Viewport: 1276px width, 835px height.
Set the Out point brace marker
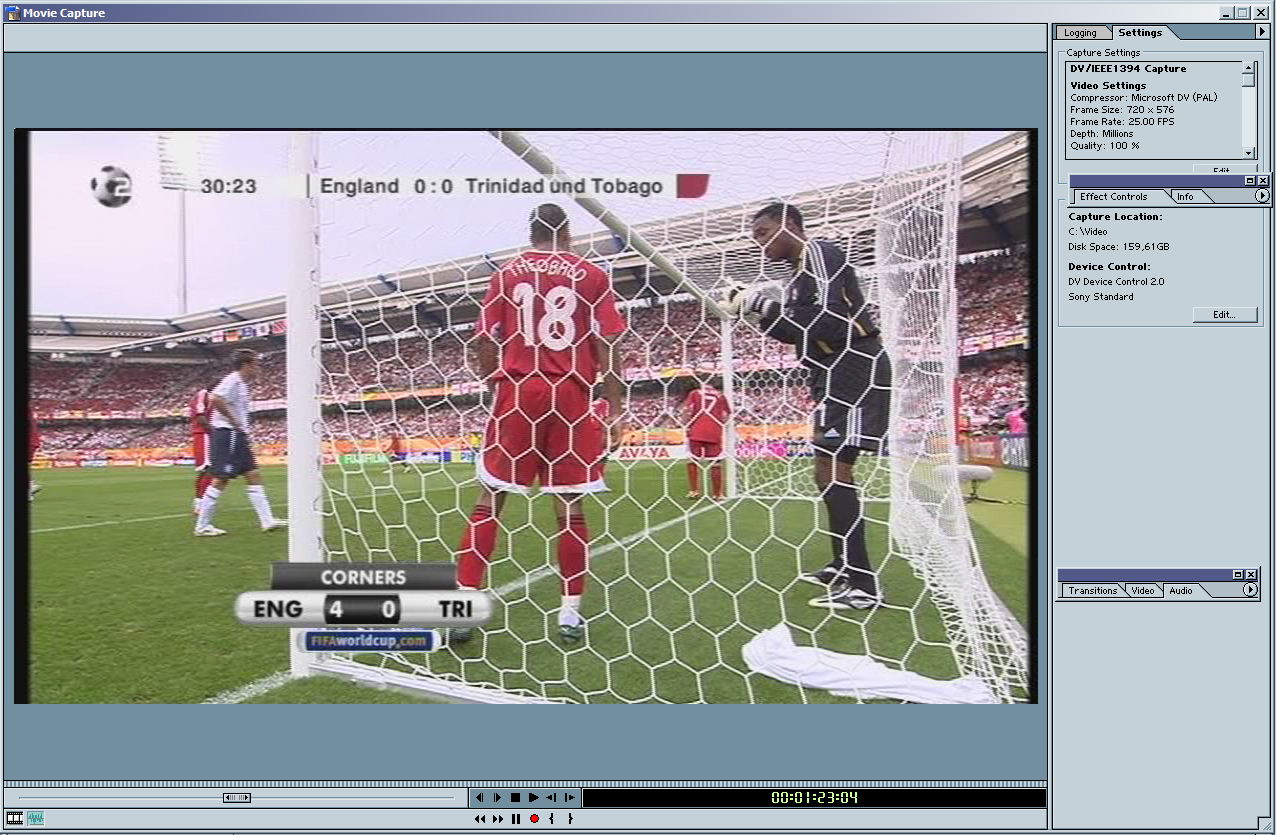point(570,819)
